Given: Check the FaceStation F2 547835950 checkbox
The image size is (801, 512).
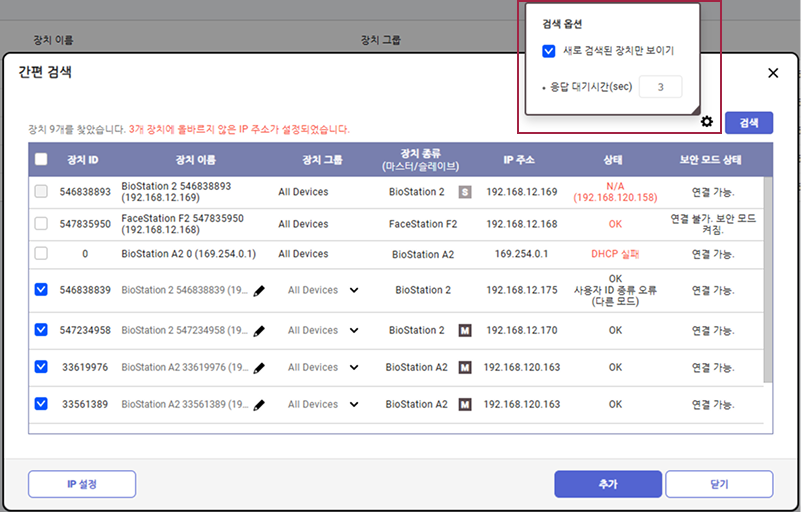Looking at the screenshot, I should [x=41, y=224].
